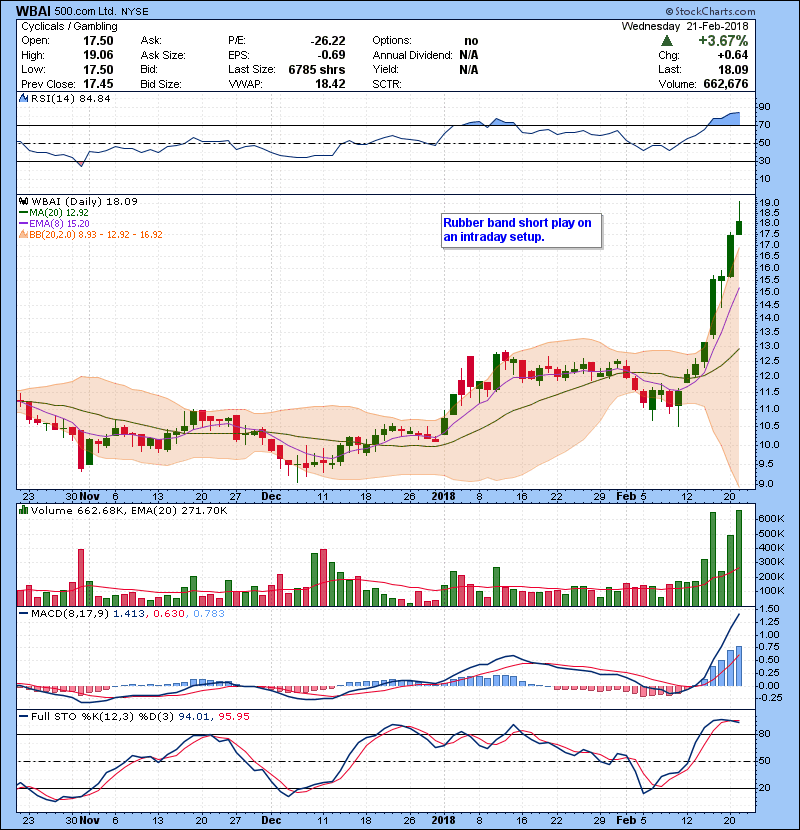Click the StockCharts.com copyright watermark link
Image resolution: width=800 pixels, height=830 pixels.
[711, 11]
